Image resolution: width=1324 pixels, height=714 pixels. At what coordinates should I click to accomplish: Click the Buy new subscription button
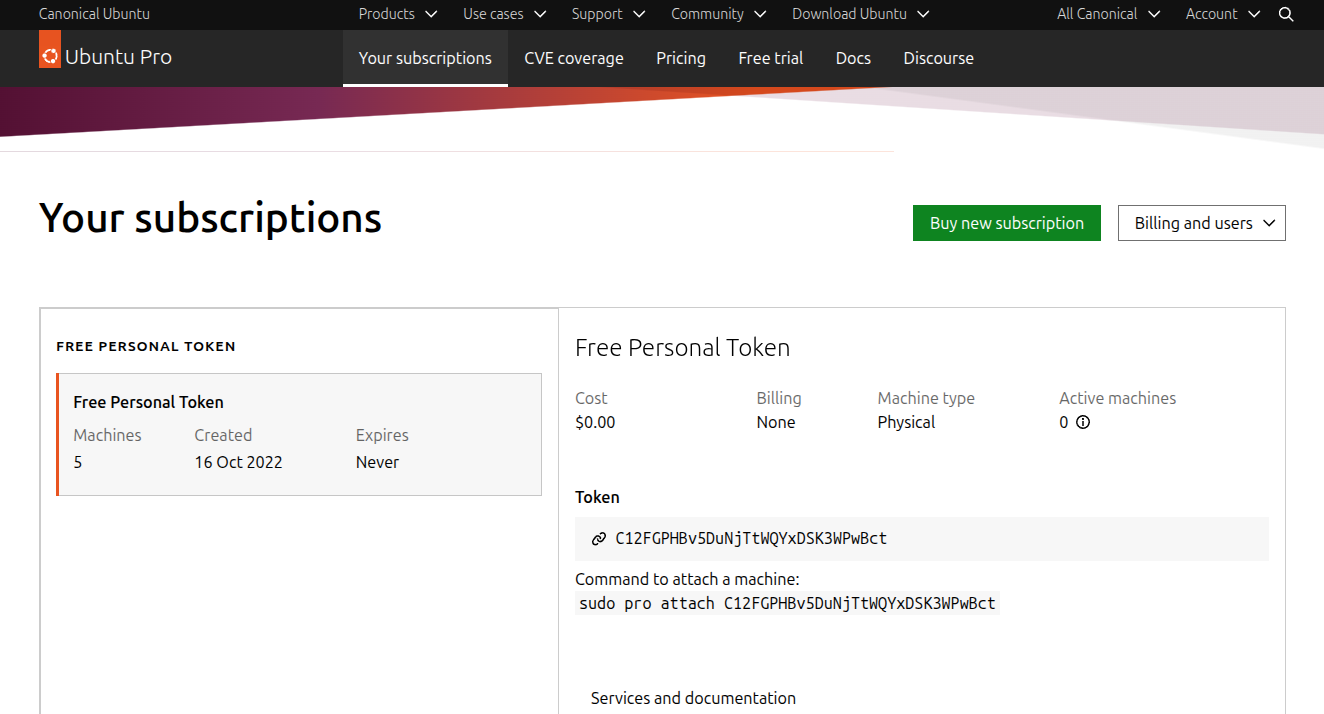click(1006, 223)
